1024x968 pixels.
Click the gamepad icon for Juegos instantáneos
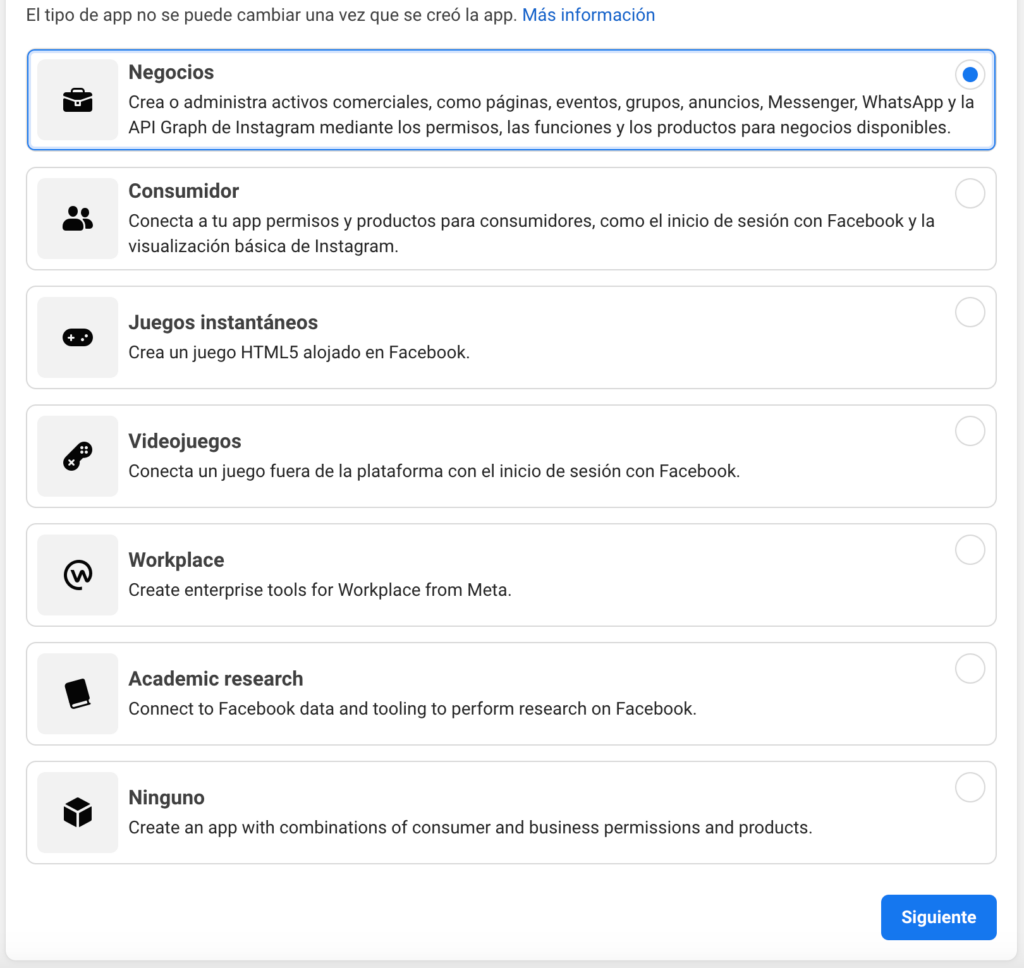(x=77, y=338)
